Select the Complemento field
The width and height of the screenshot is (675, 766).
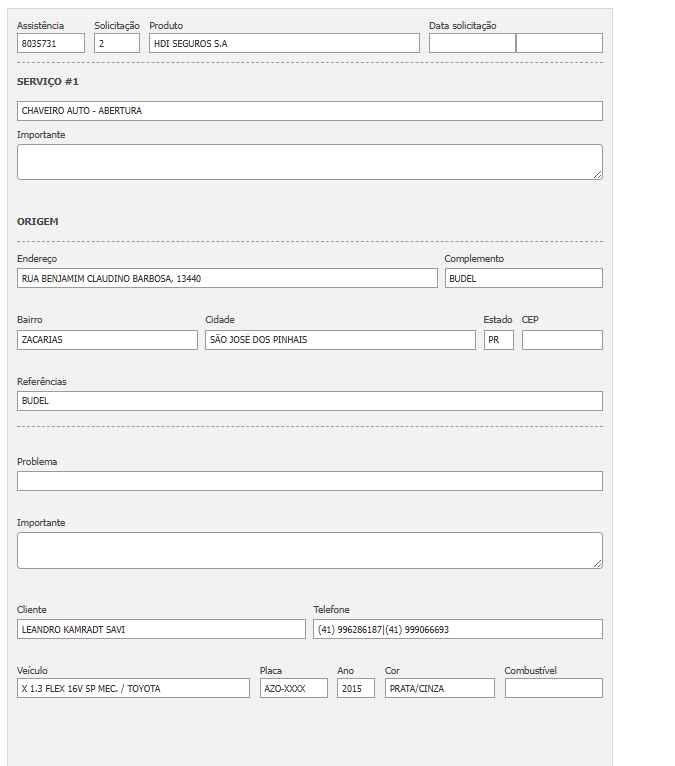point(523,278)
